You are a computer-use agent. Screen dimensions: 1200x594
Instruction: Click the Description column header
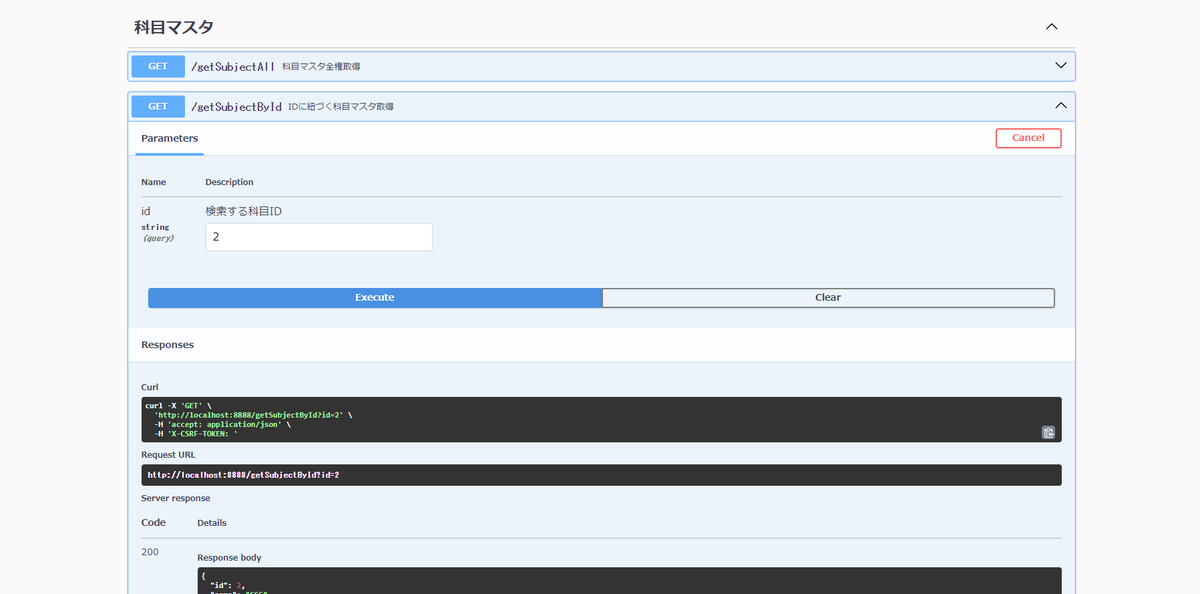point(229,182)
